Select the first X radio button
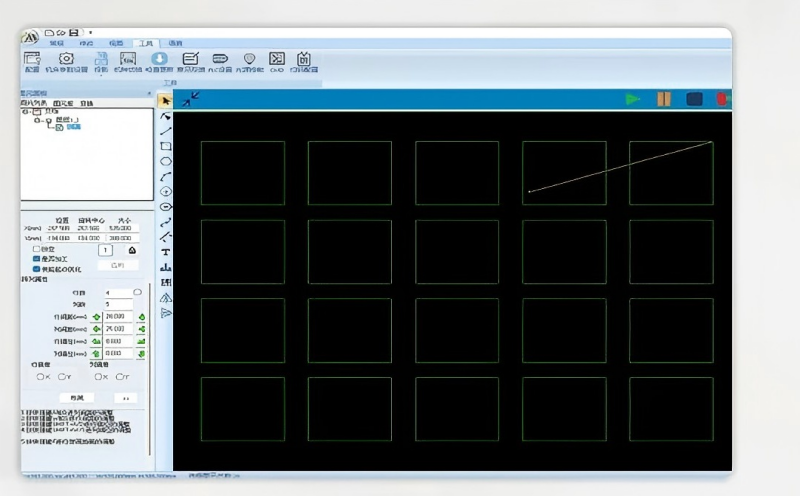This screenshot has width=800, height=496. (40, 377)
